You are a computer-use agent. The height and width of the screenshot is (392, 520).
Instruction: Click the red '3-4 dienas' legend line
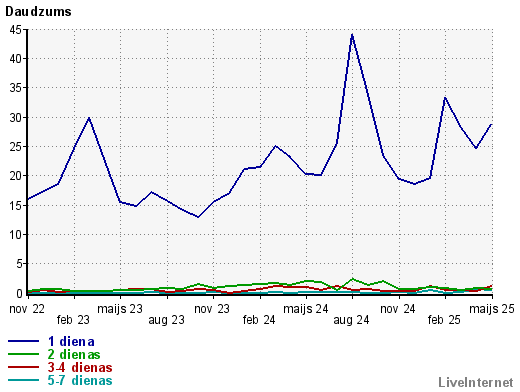[24, 367]
